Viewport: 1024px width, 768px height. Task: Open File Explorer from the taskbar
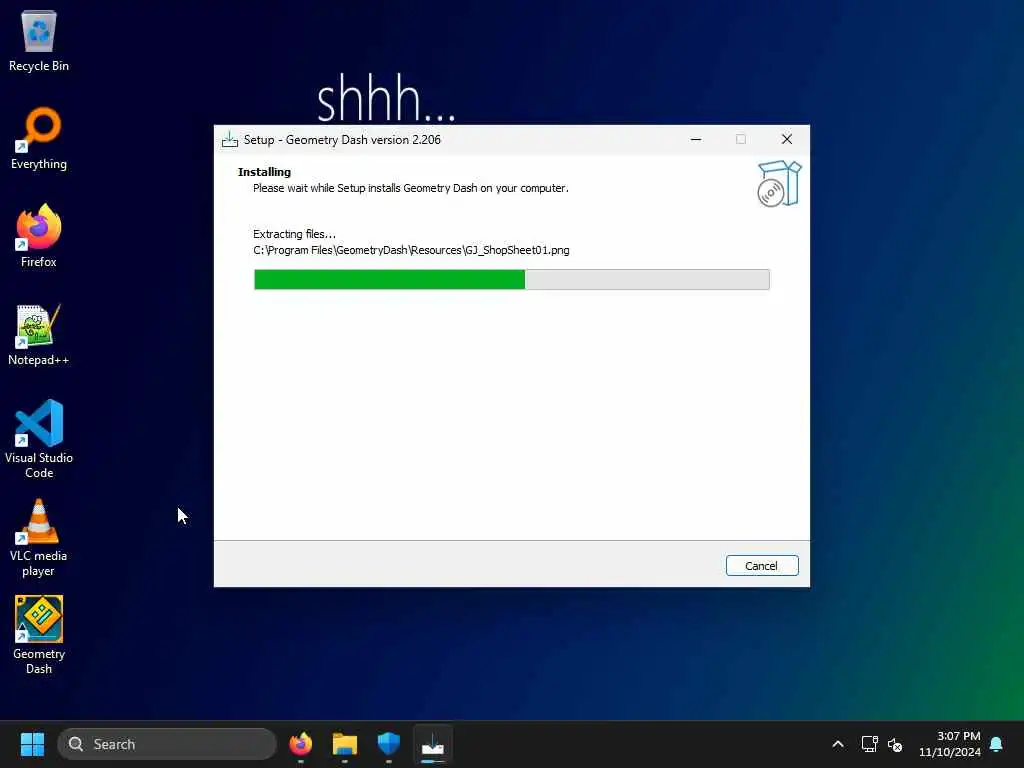click(x=344, y=744)
